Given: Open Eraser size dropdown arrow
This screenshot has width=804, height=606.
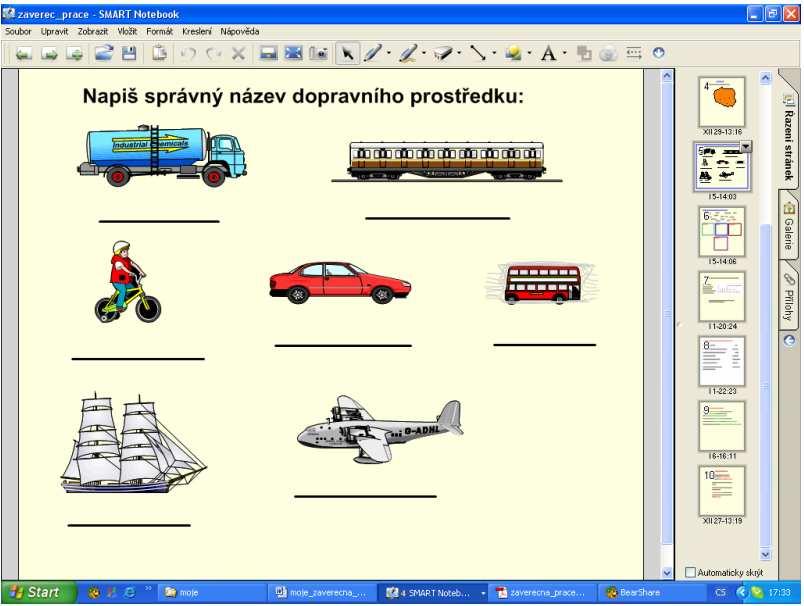Looking at the screenshot, I should 459,53.
